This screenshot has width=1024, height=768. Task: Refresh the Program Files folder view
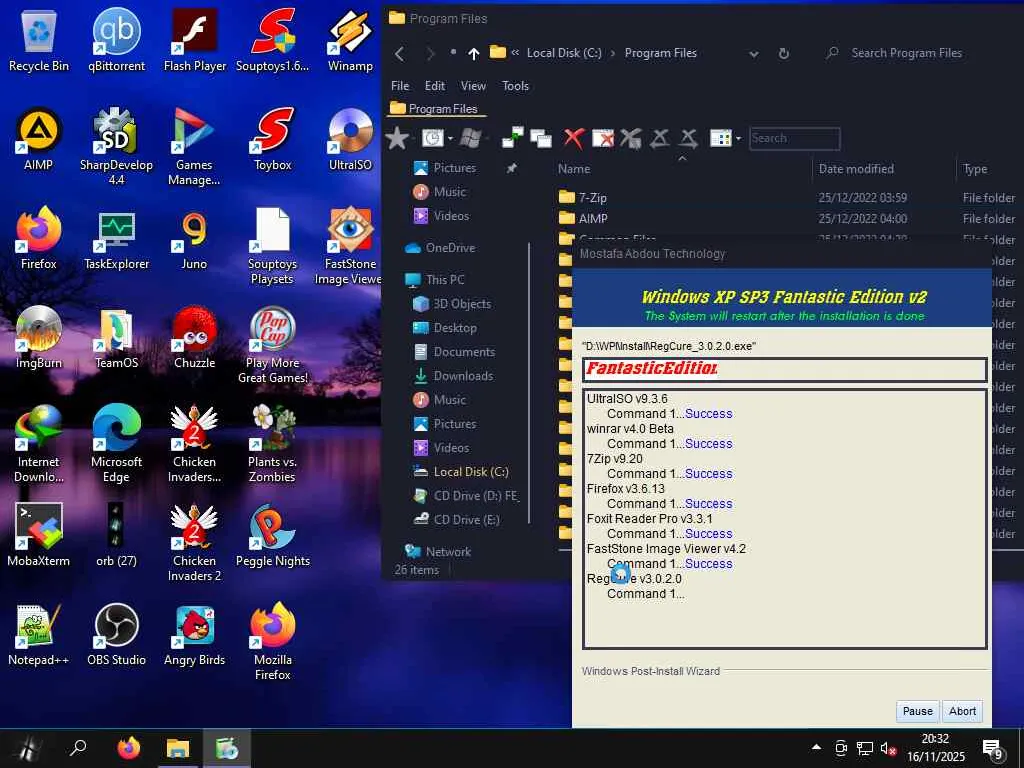point(784,54)
